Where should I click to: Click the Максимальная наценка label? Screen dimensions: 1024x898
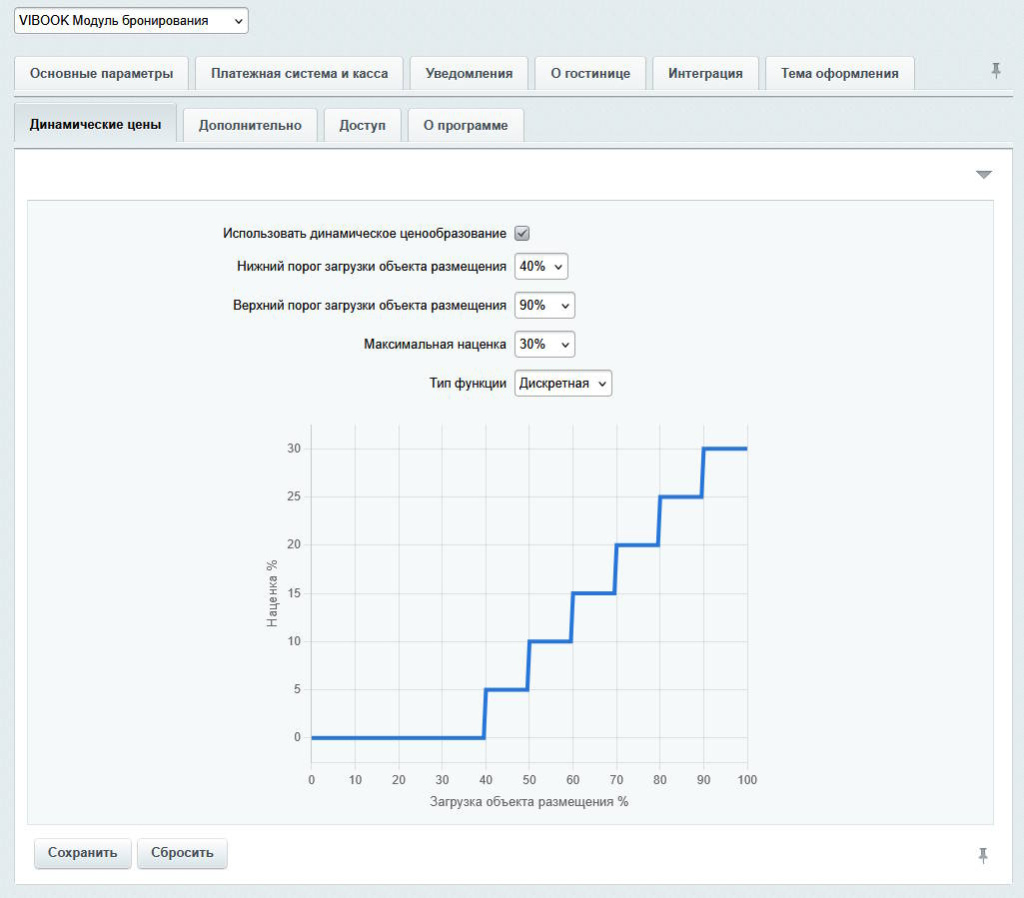pos(435,344)
